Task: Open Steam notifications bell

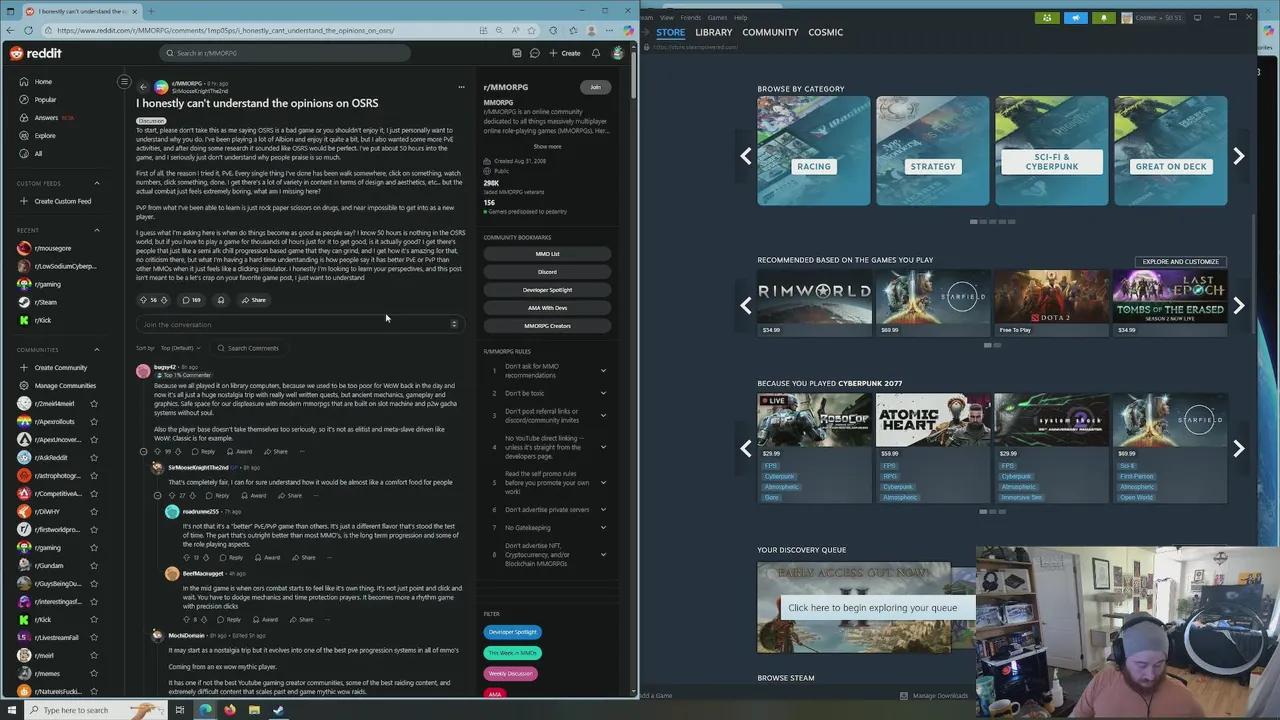Action: click(1104, 17)
